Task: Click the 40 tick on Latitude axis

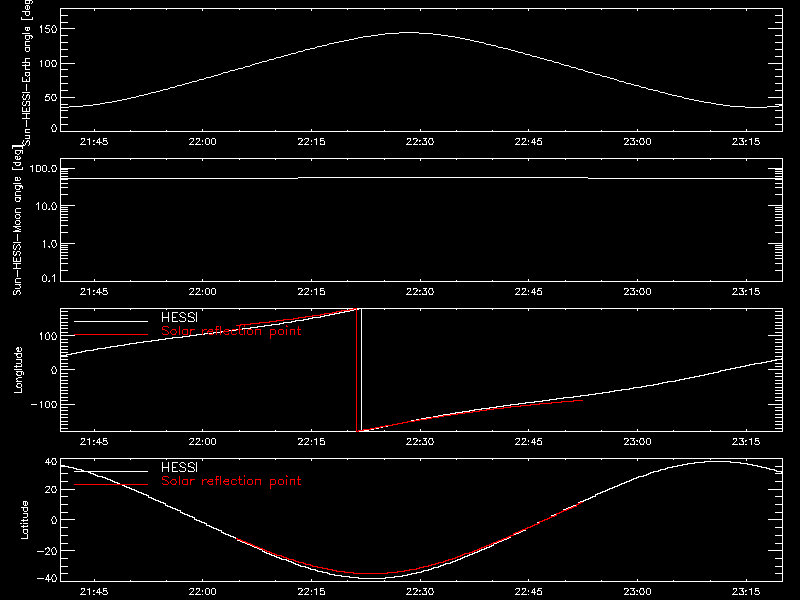Action: [x=51, y=462]
